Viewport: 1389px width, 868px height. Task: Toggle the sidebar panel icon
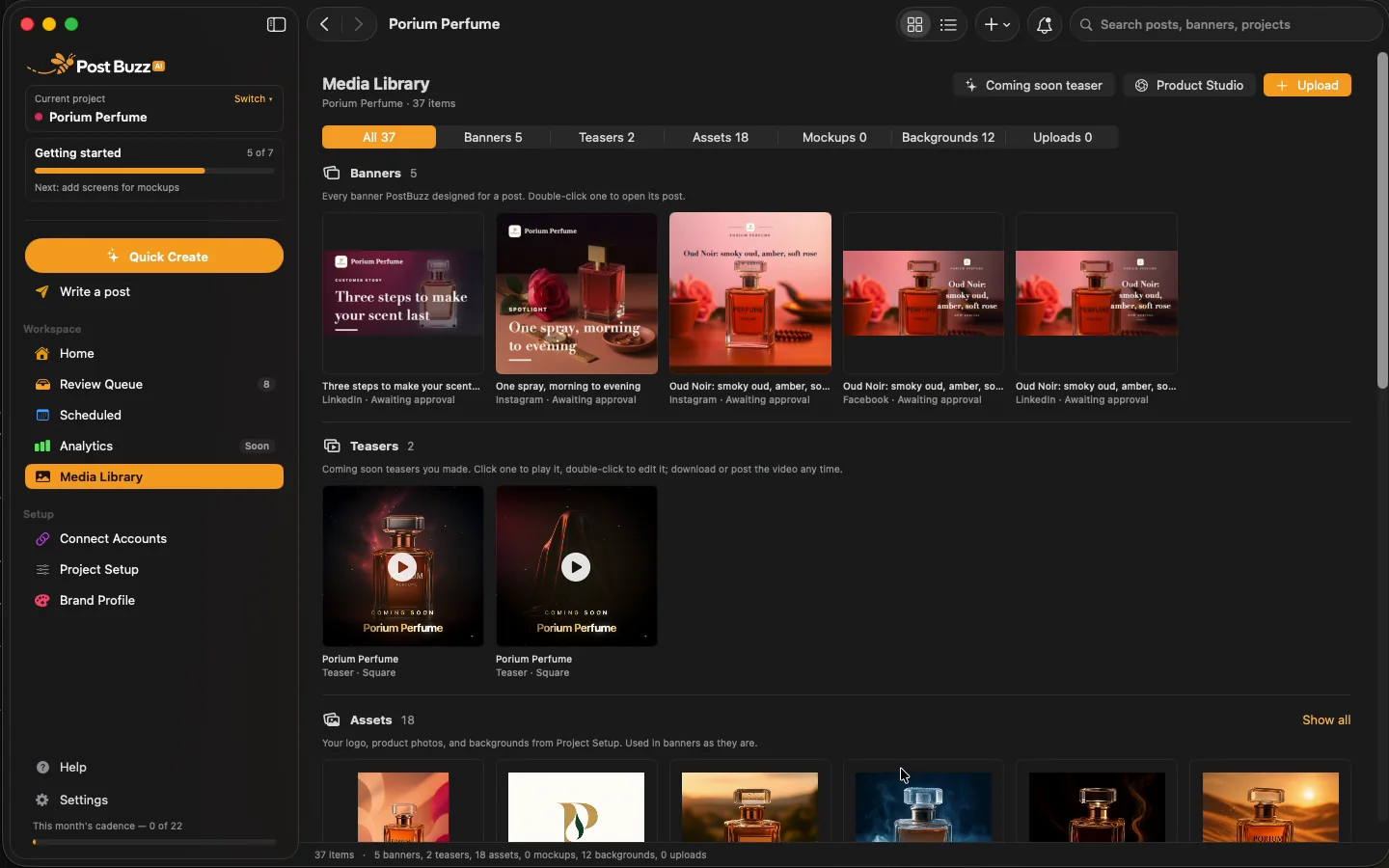tap(277, 25)
